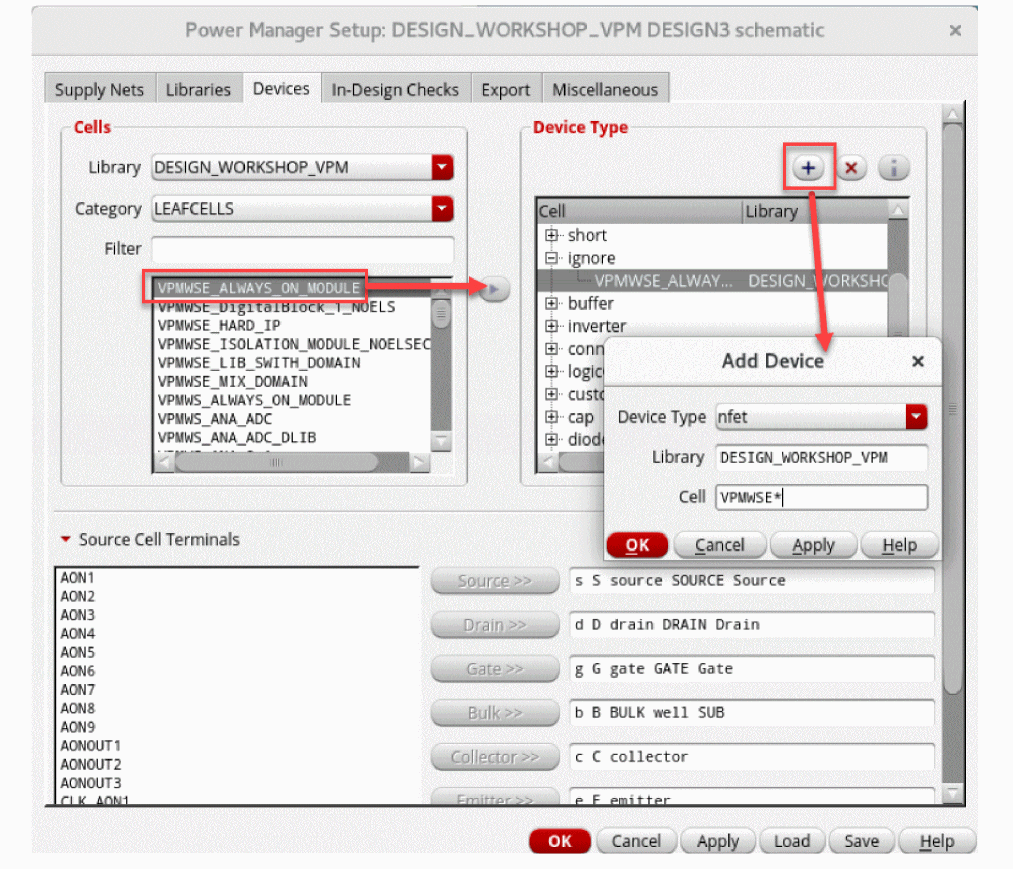Click the Filter input field
The height and width of the screenshot is (869, 1013).
coord(302,249)
